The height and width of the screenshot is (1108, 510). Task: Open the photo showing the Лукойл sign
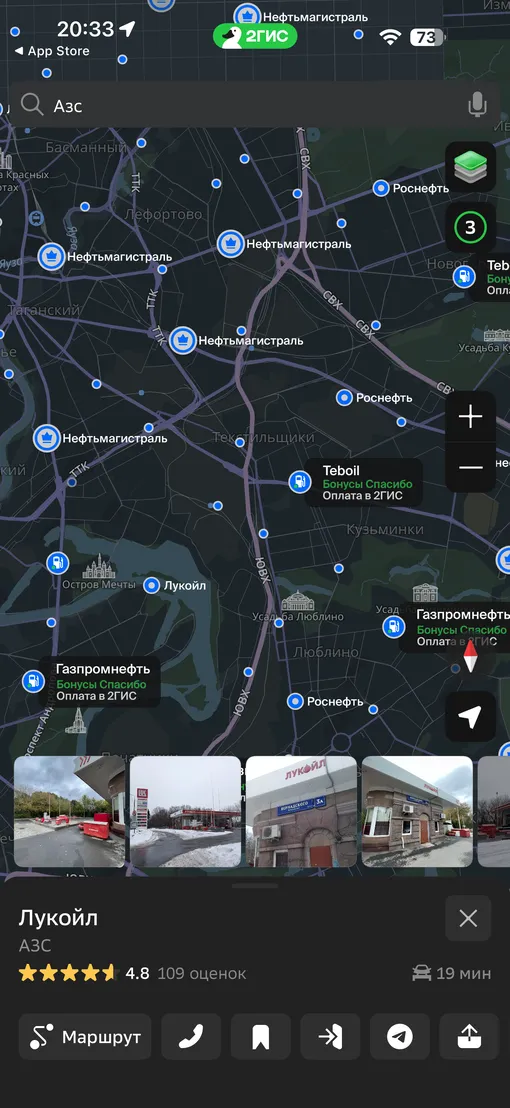[301, 812]
